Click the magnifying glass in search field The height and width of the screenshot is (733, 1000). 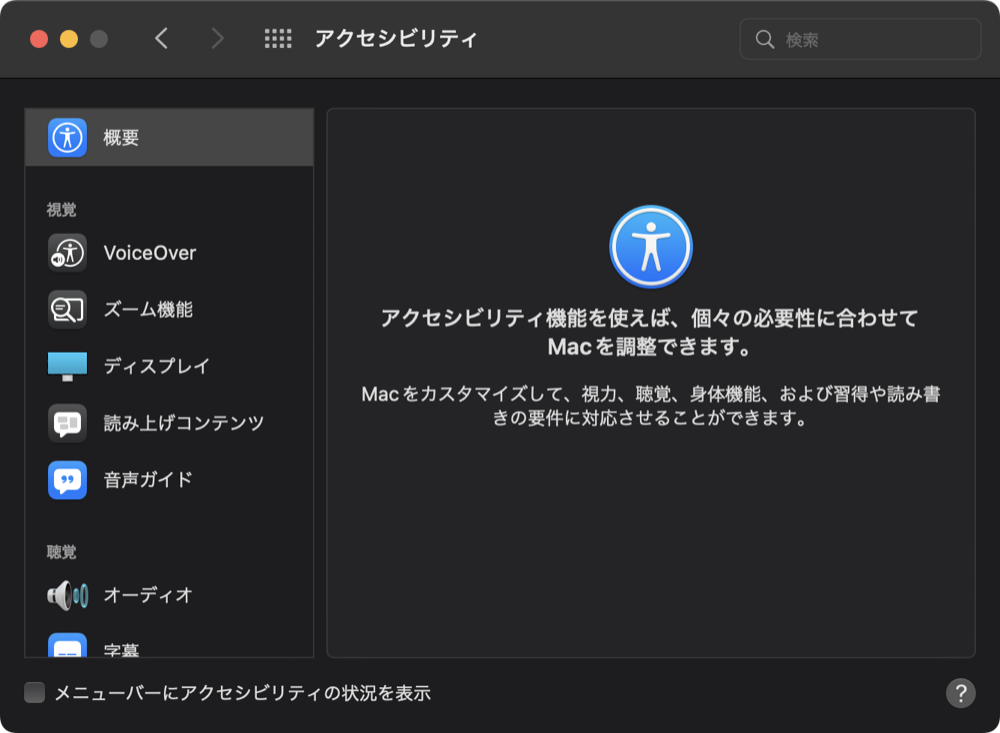click(x=765, y=40)
